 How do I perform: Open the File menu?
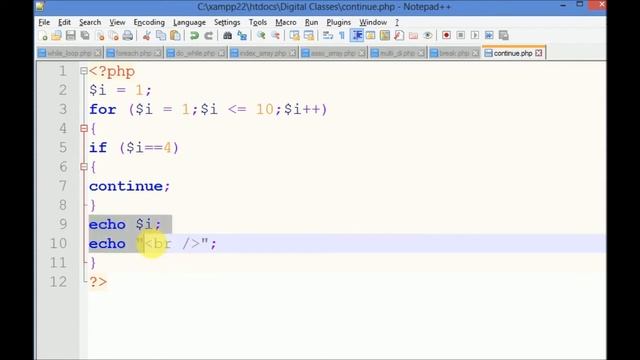click(44, 22)
